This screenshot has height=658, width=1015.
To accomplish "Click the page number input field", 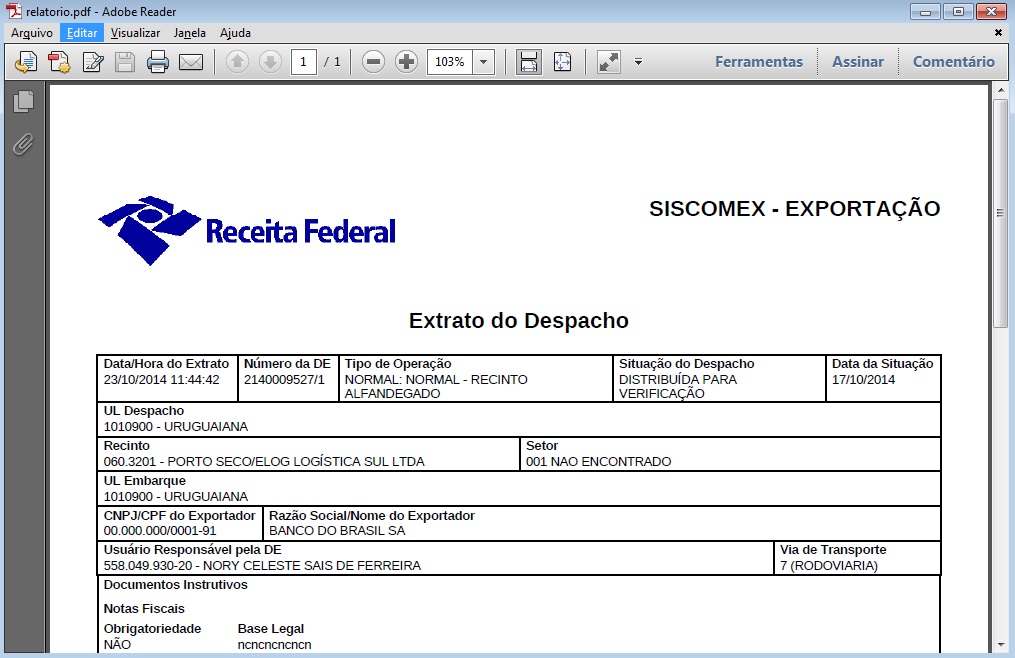I will point(304,62).
